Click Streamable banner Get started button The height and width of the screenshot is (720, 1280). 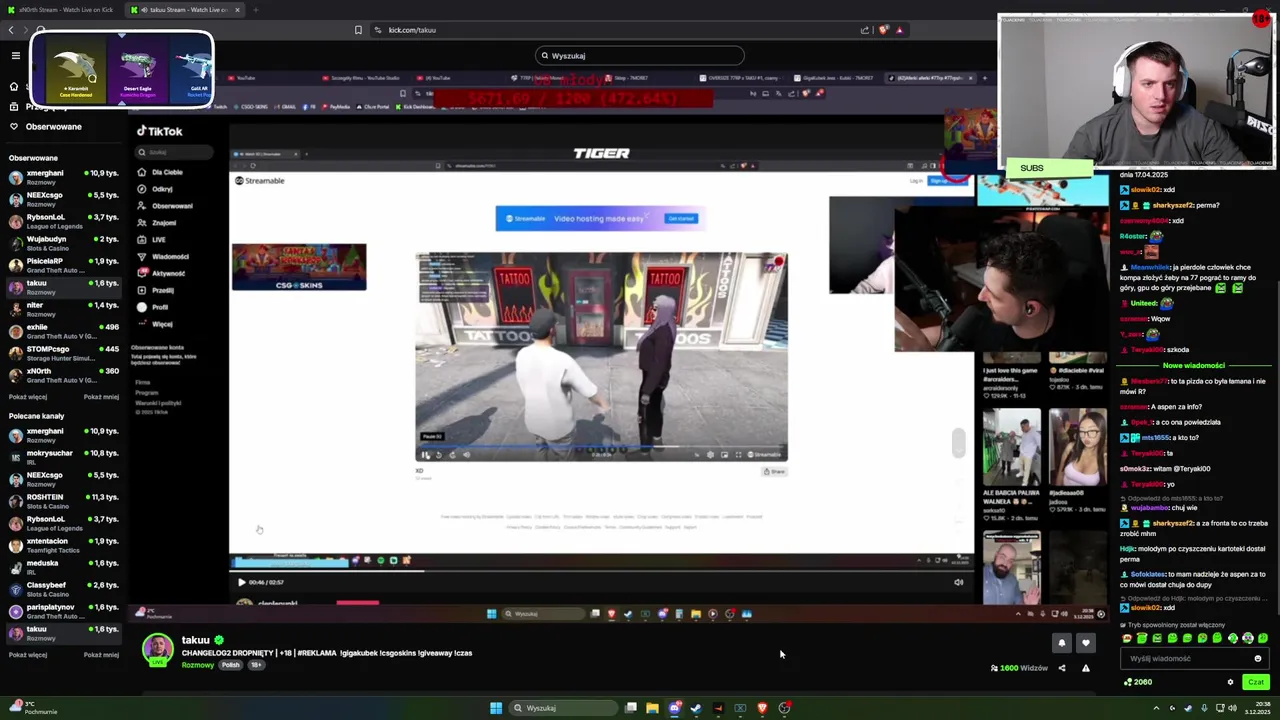(681, 218)
